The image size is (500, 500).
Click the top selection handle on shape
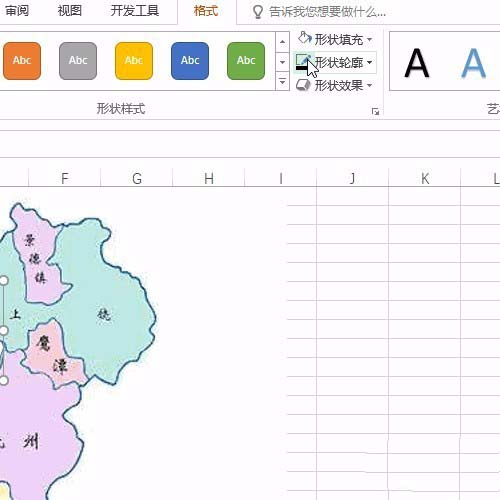point(4,280)
